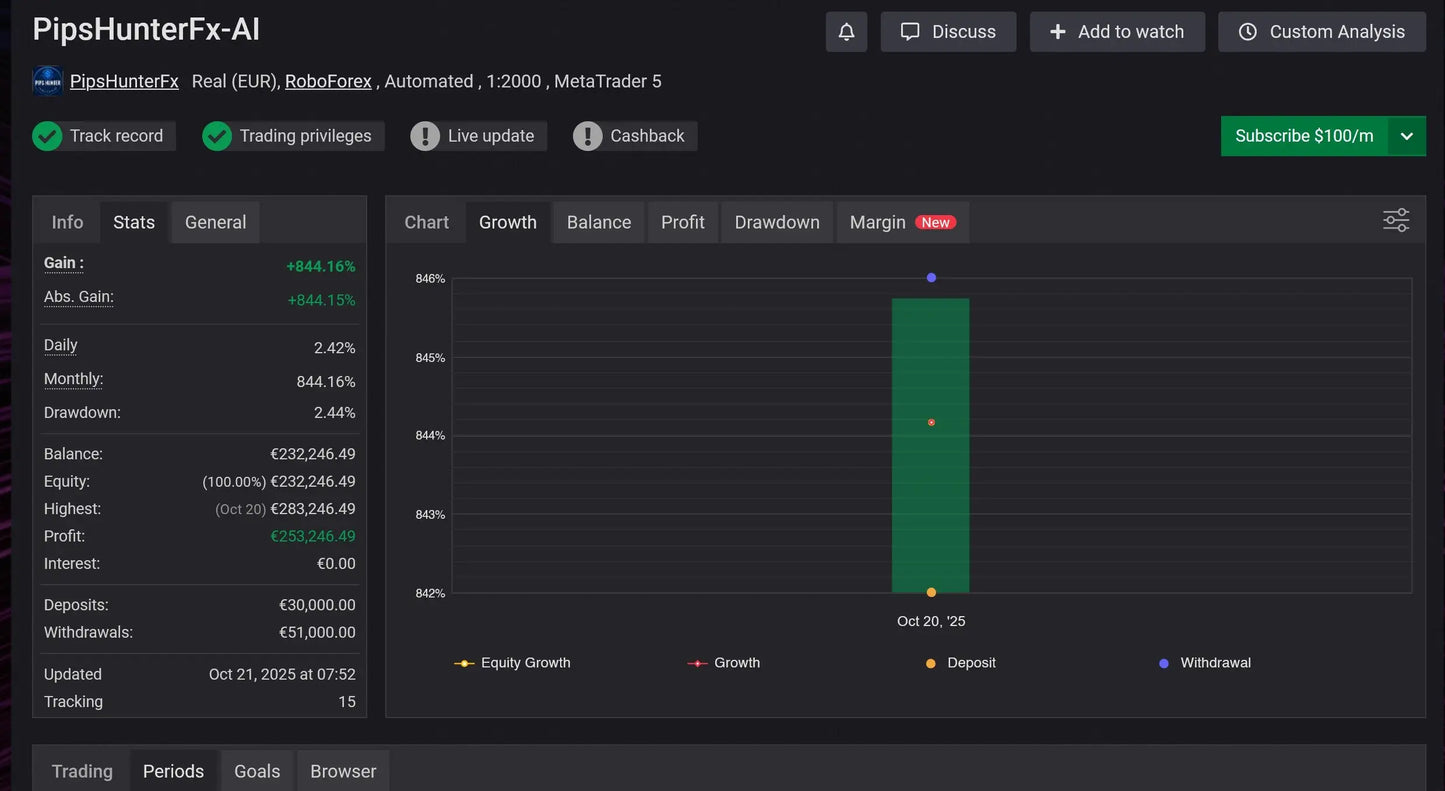Select the Periods tab
Viewport: 1445px width, 791px height.
pos(173,771)
